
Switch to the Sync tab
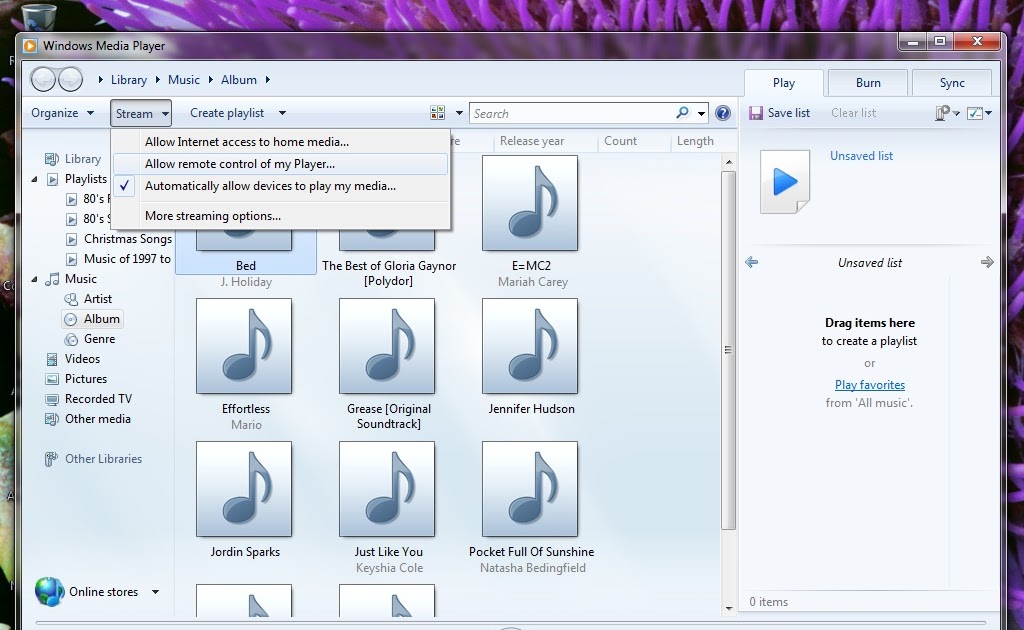[x=952, y=83]
